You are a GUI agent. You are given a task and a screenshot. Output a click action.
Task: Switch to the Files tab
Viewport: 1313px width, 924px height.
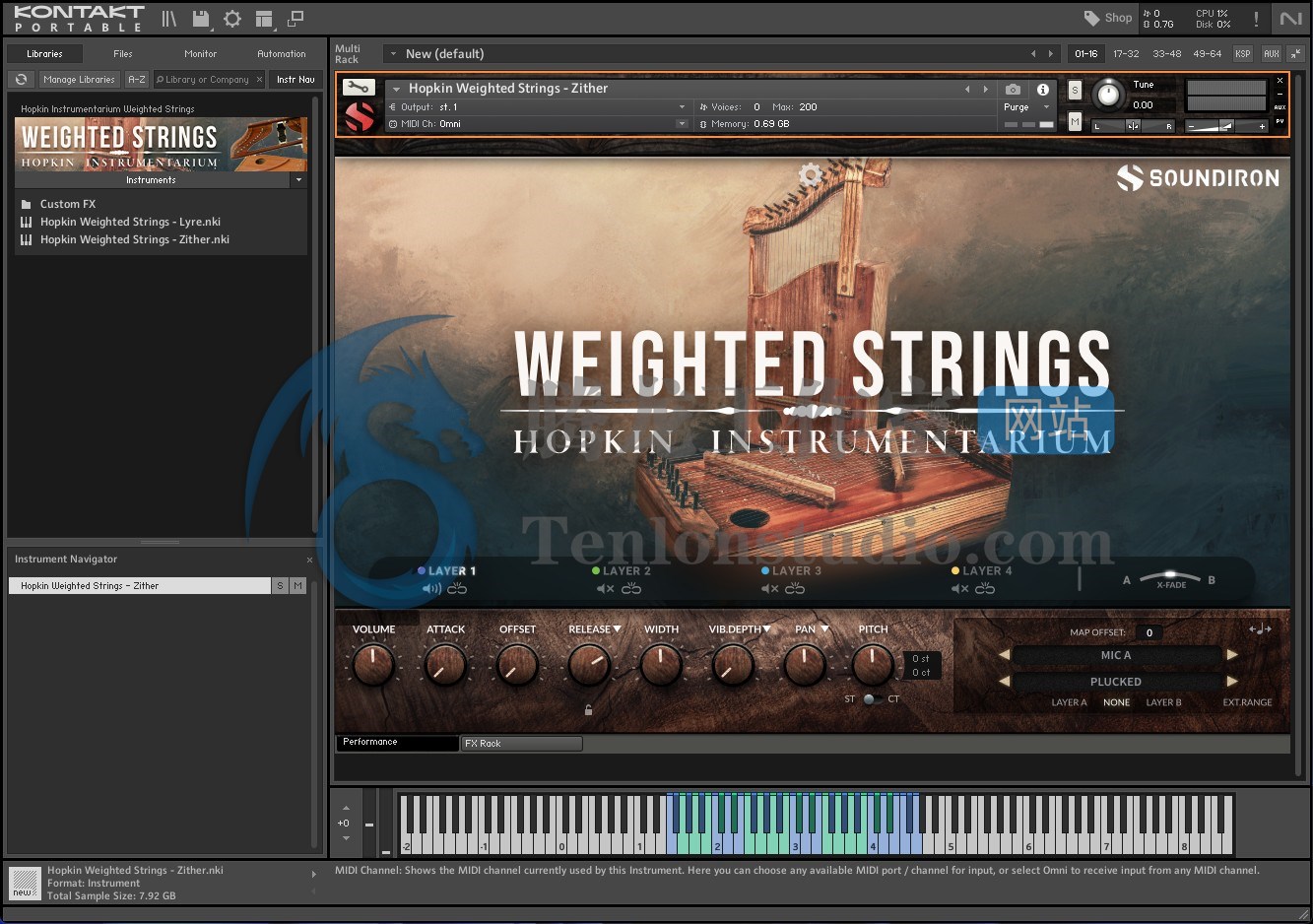point(123,54)
